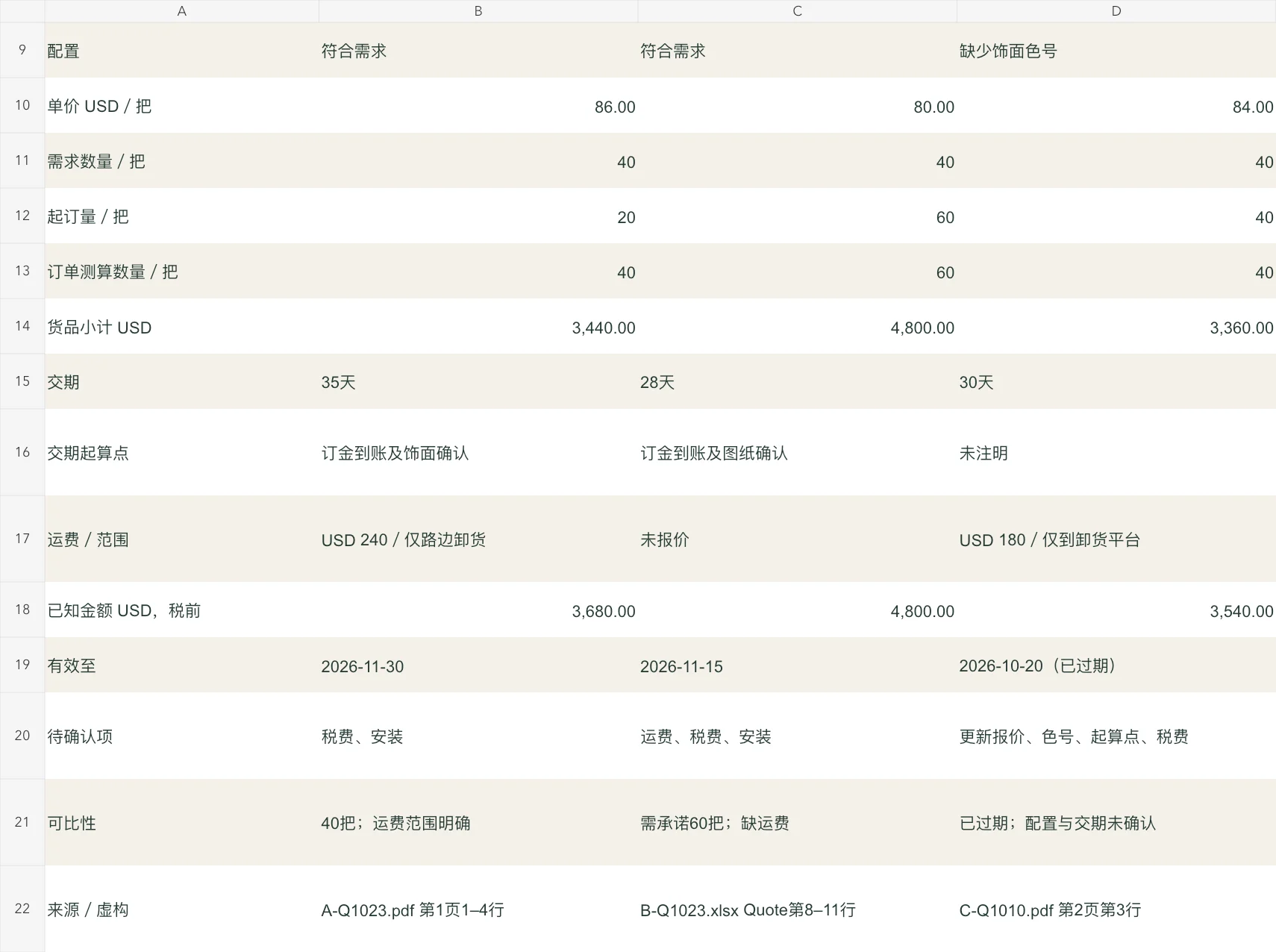
Task: Click the '40把；运费范围明确' cell
Action: (478, 822)
